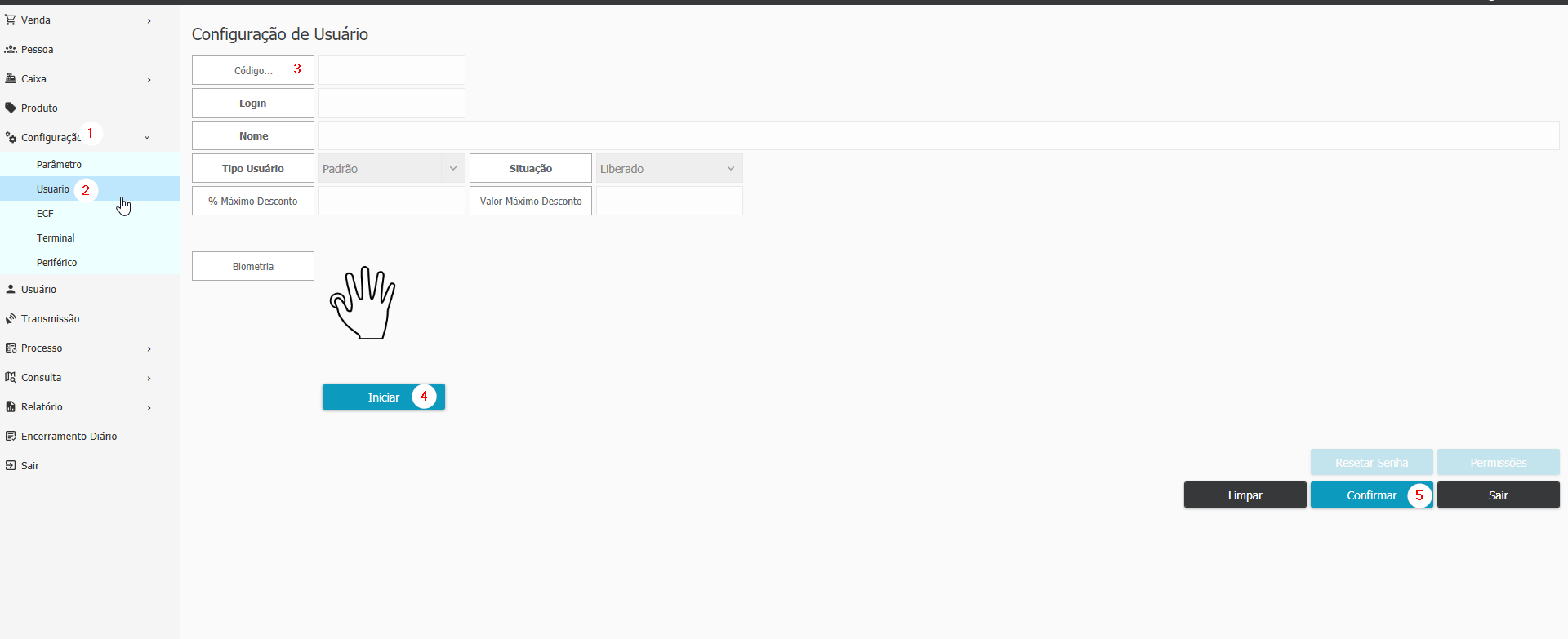The height and width of the screenshot is (639, 1568).
Task: Click the Usuário person icon in sidebar
Action: tap(11, 289)
